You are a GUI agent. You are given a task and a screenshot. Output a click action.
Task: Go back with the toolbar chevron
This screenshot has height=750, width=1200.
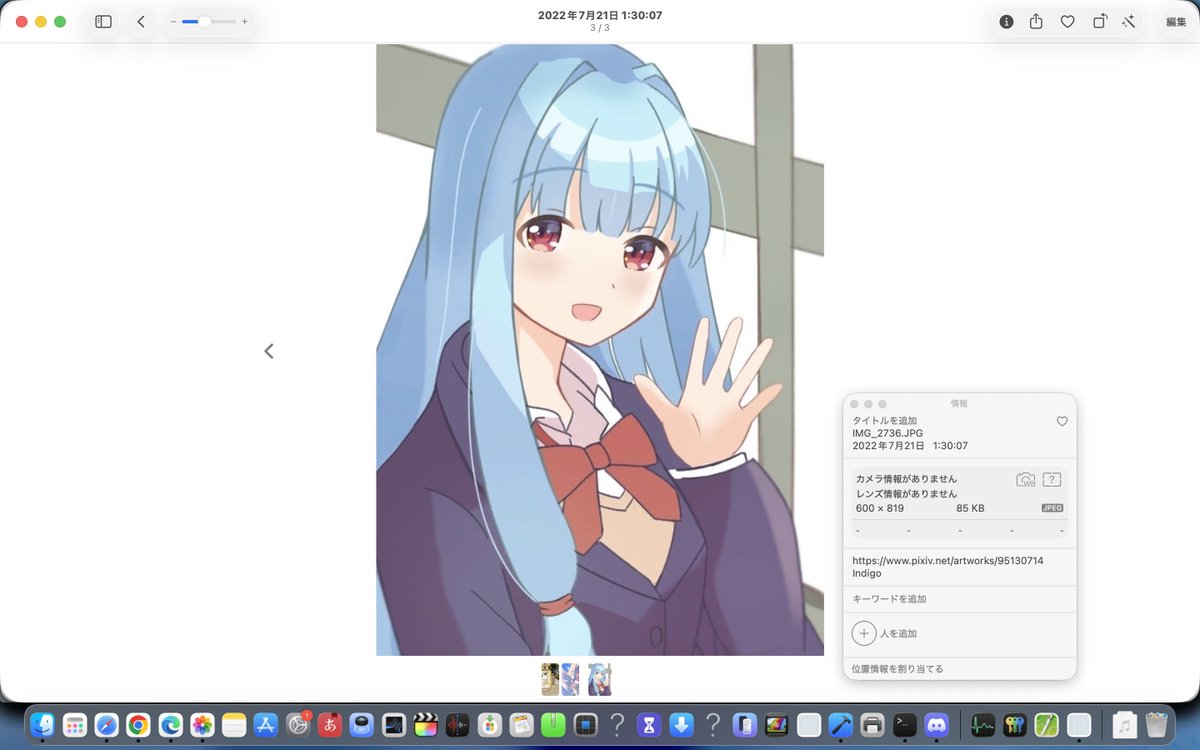(141, 21)
